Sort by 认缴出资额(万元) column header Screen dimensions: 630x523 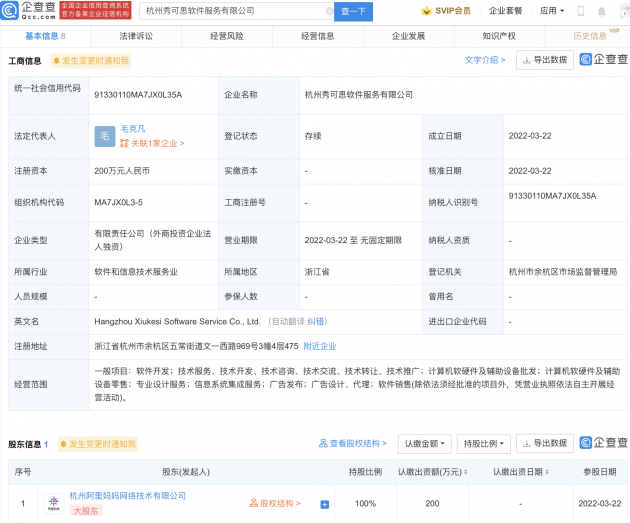click(432, 472)
